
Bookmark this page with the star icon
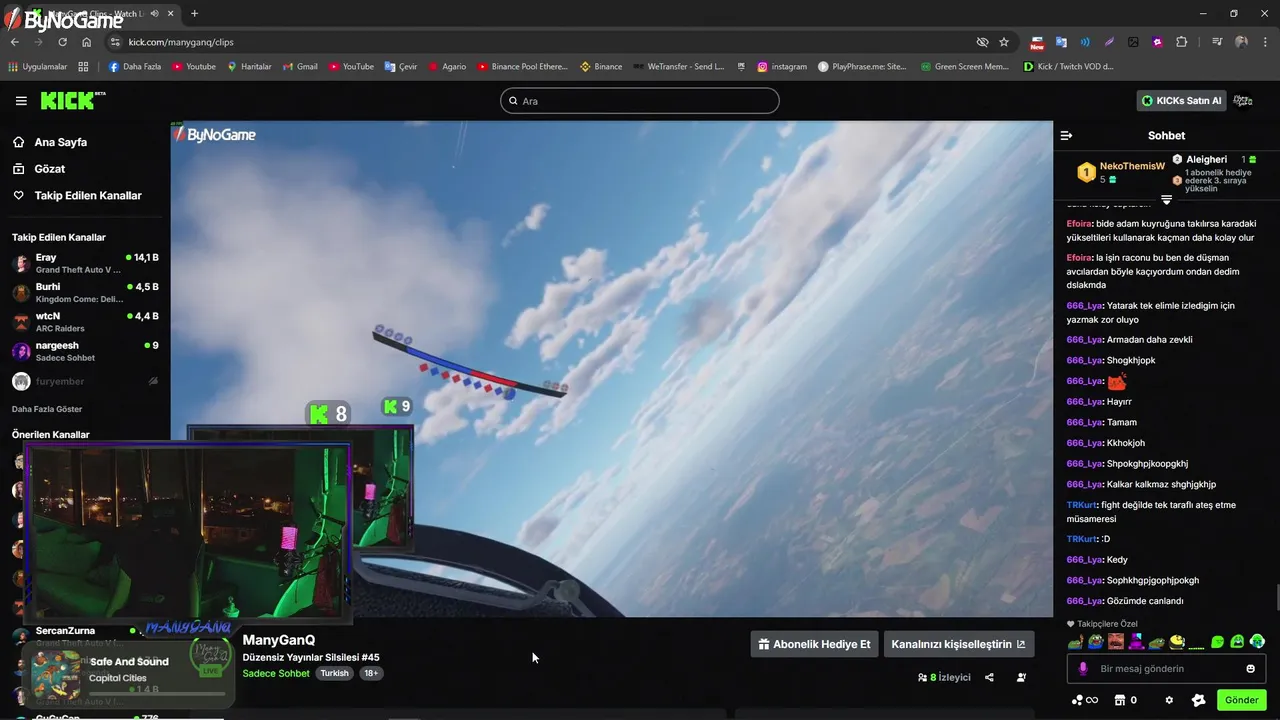[x=1004, y=42]
